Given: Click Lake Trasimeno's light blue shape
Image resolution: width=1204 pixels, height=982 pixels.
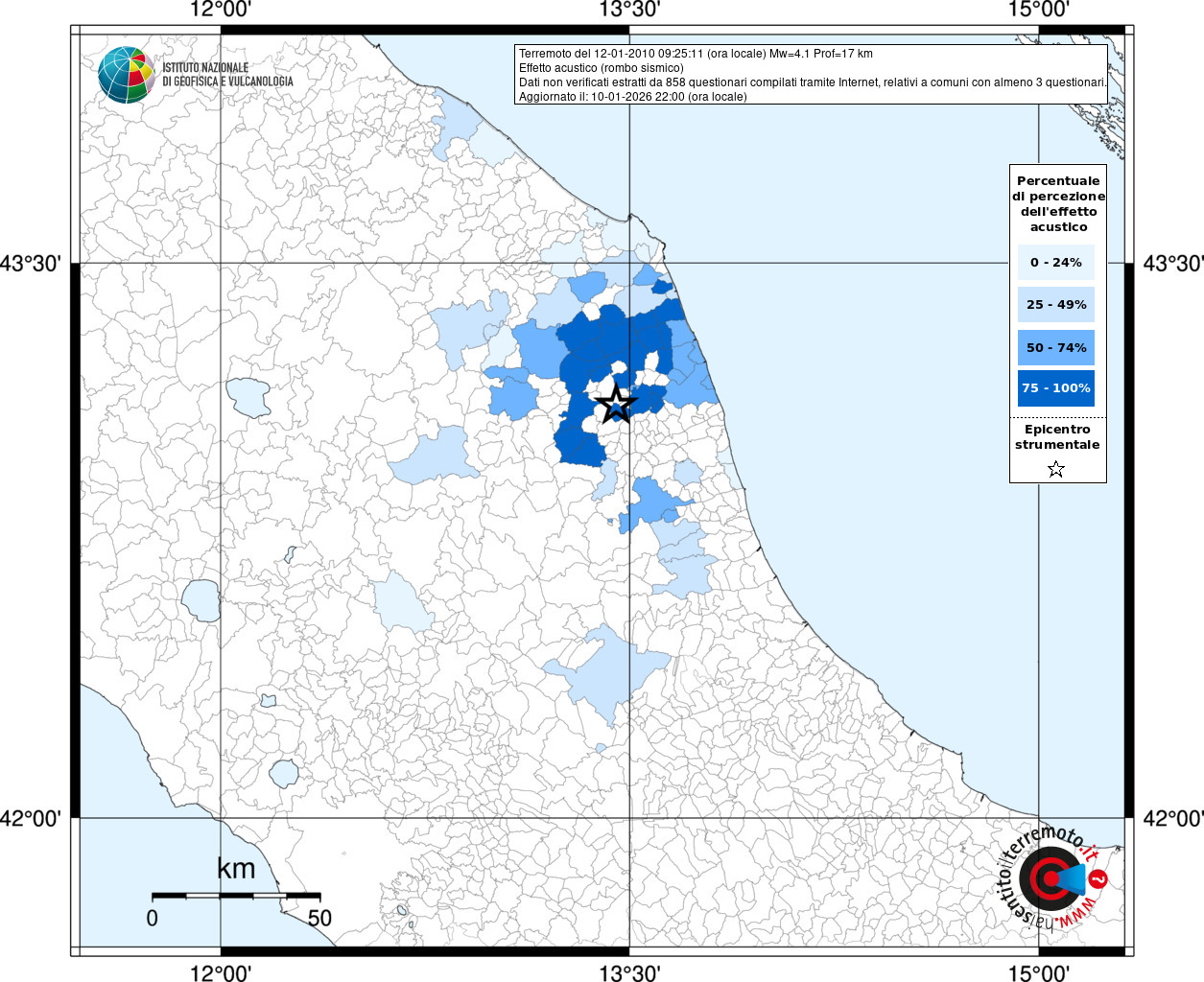Looking at the screenshot, I should coord(248,397).
